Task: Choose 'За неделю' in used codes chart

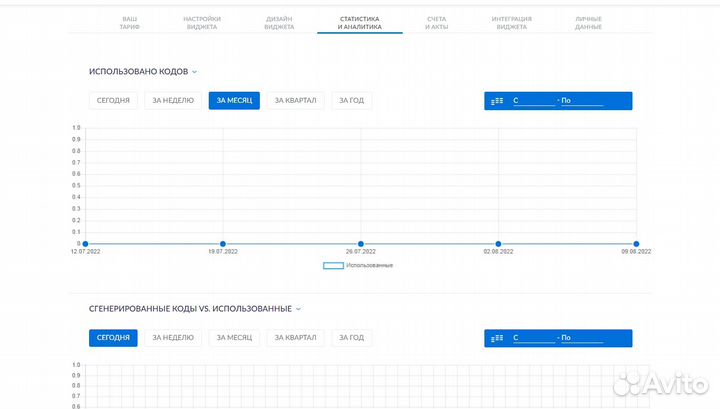Action: coord(171,101)
